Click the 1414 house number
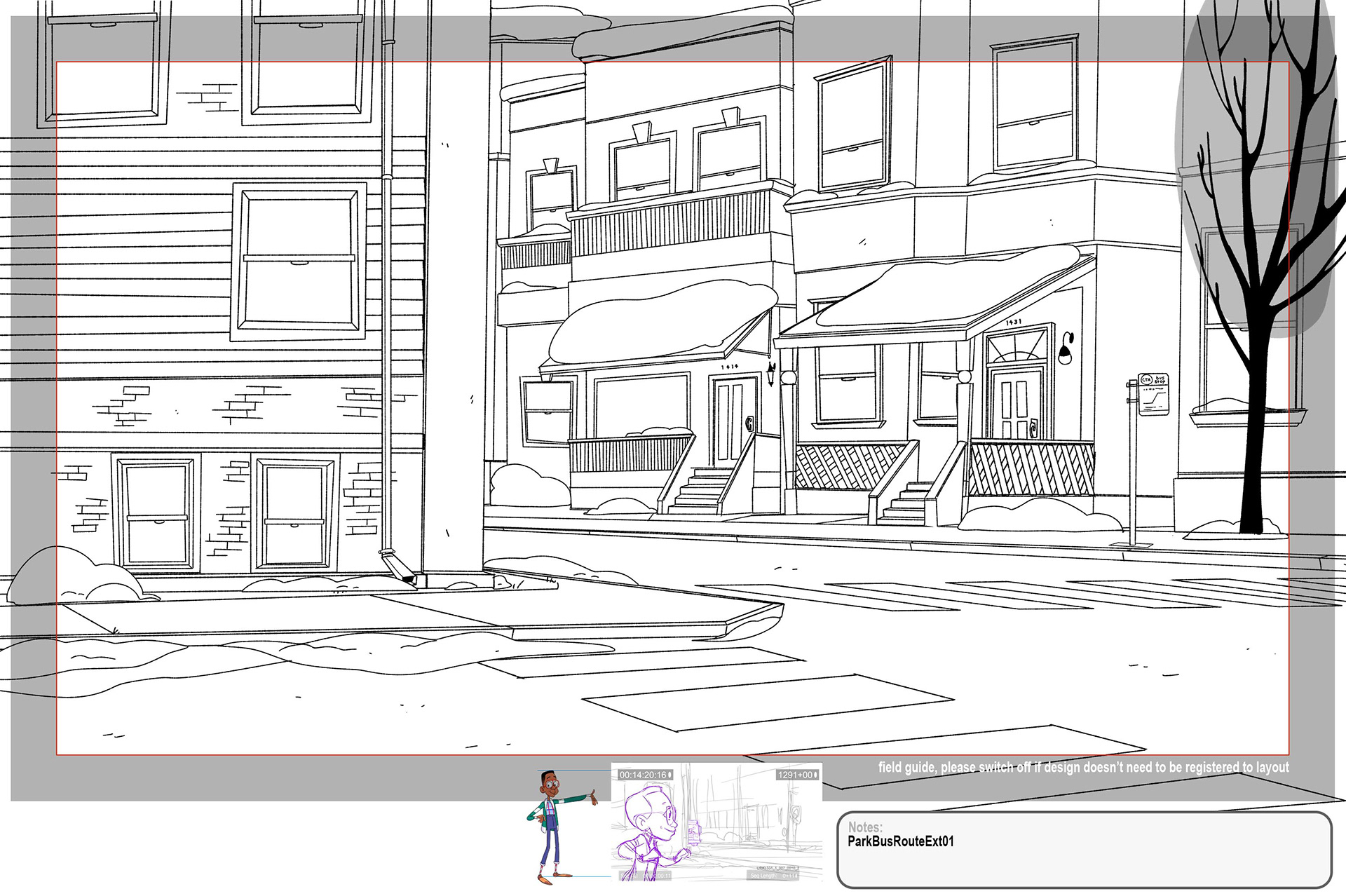The width and height of the screenshot is (1346, 896). click(730, 367)
